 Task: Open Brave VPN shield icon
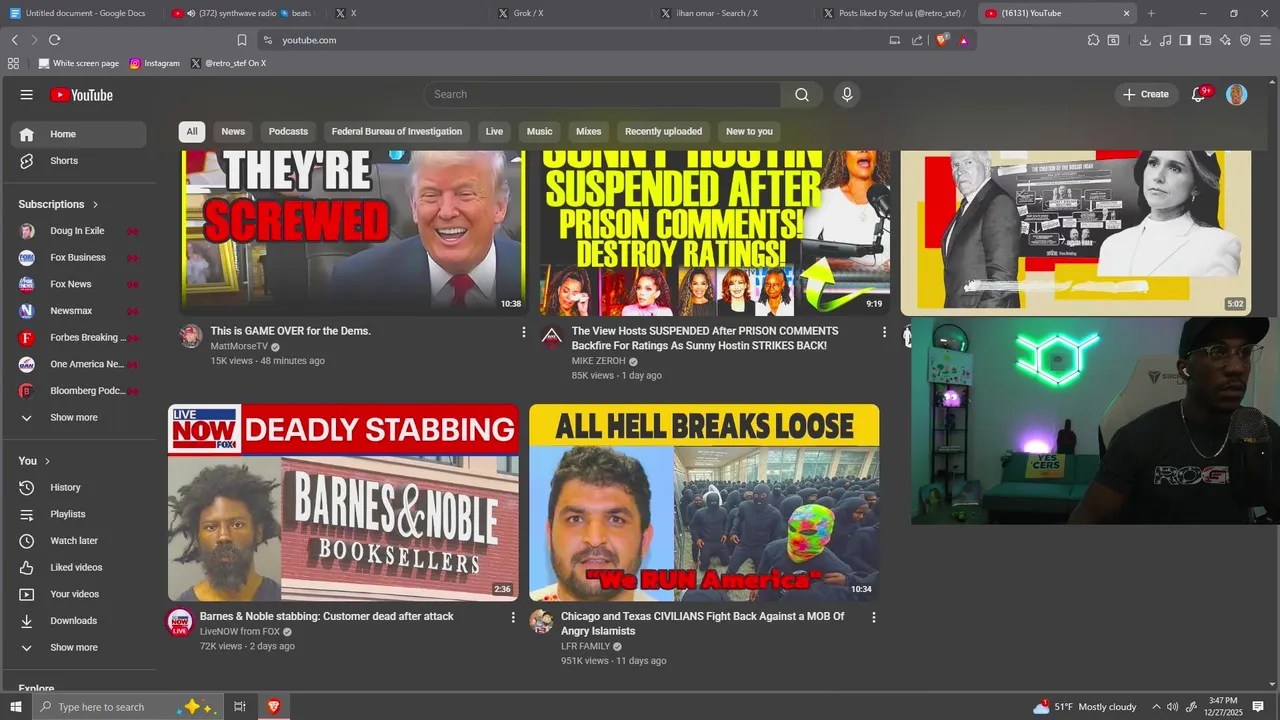pos(1245,40)
